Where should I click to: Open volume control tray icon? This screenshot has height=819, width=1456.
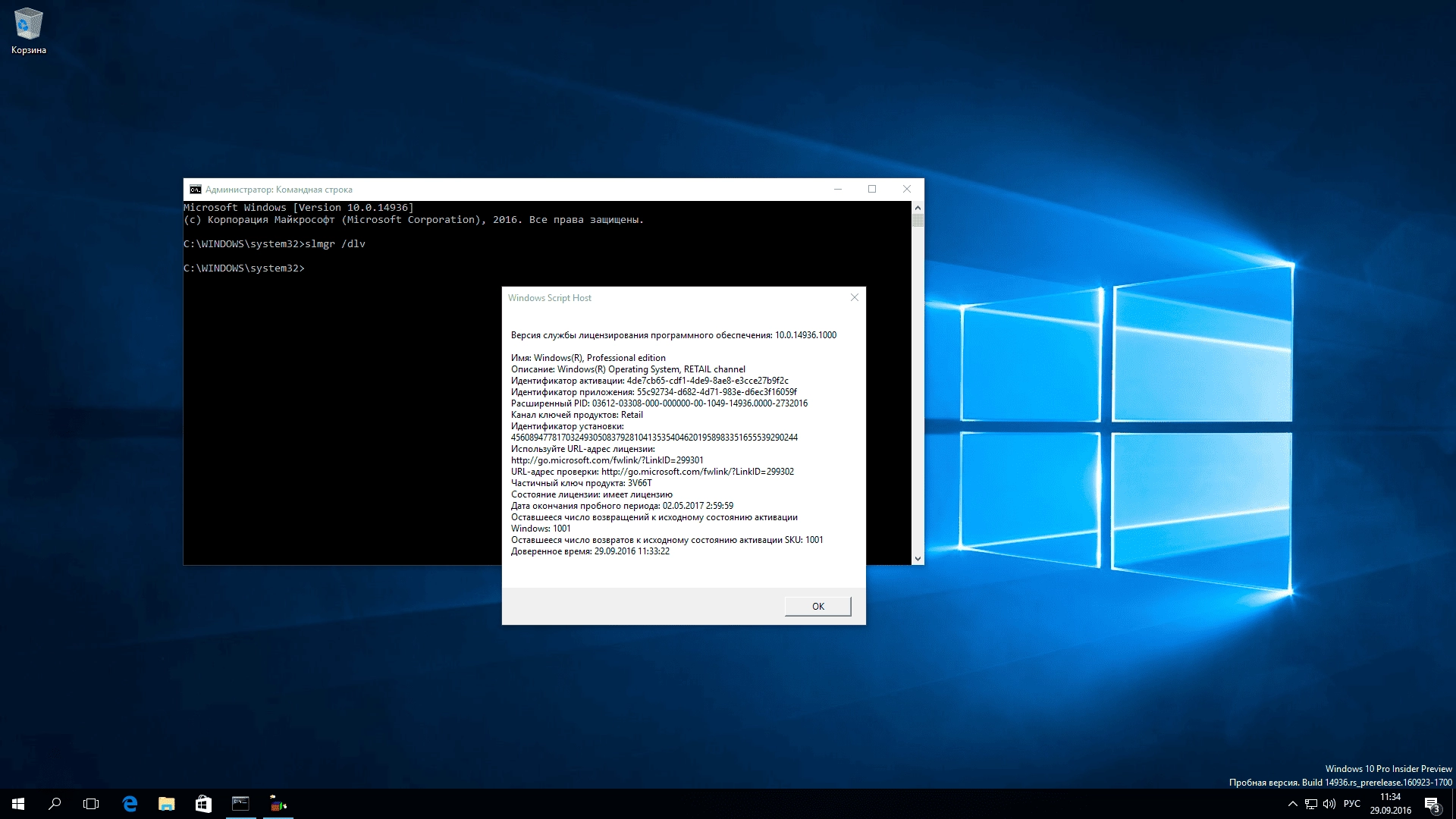click(1329, 804)
